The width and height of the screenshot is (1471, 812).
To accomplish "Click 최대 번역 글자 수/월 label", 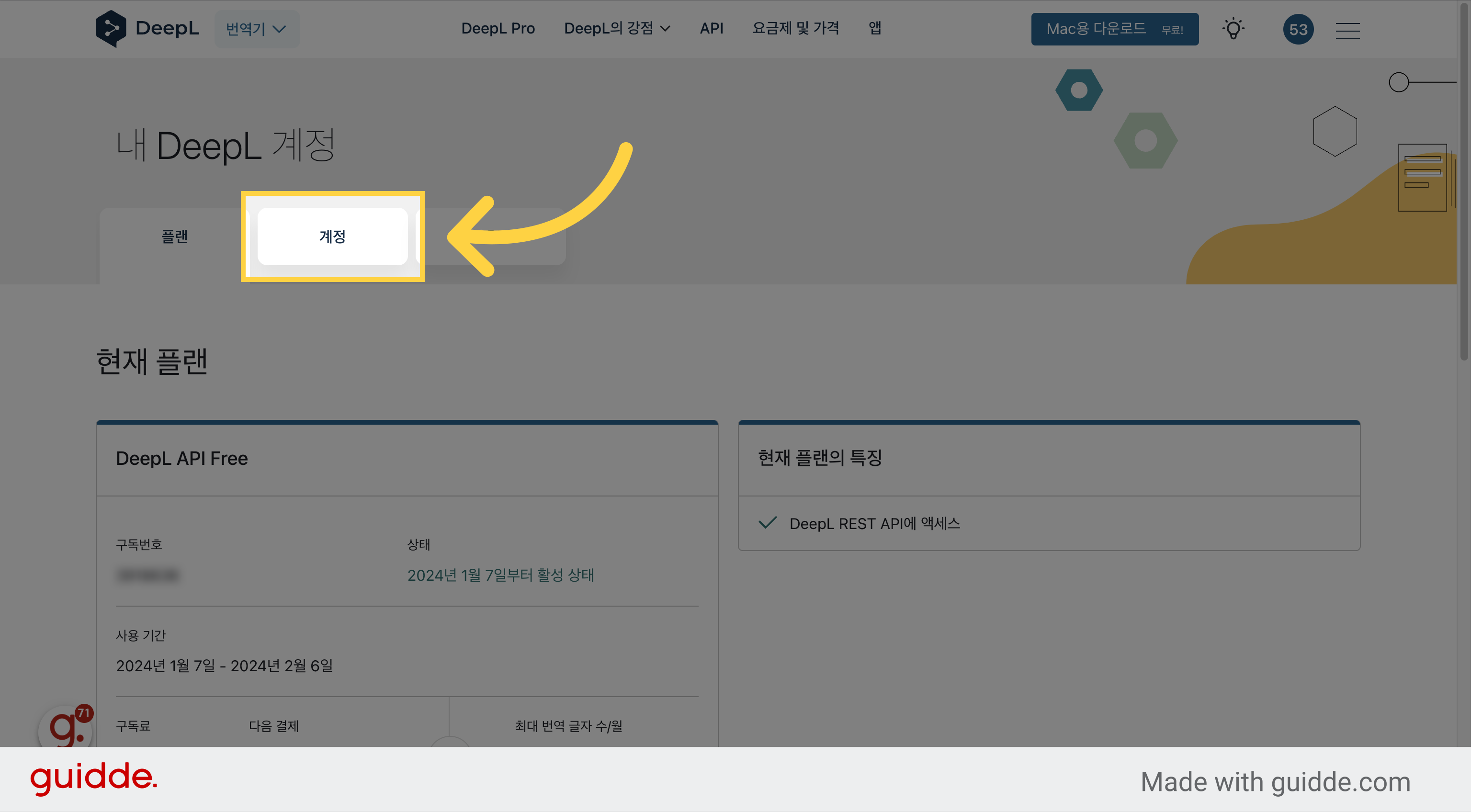I will pos(568,726).
